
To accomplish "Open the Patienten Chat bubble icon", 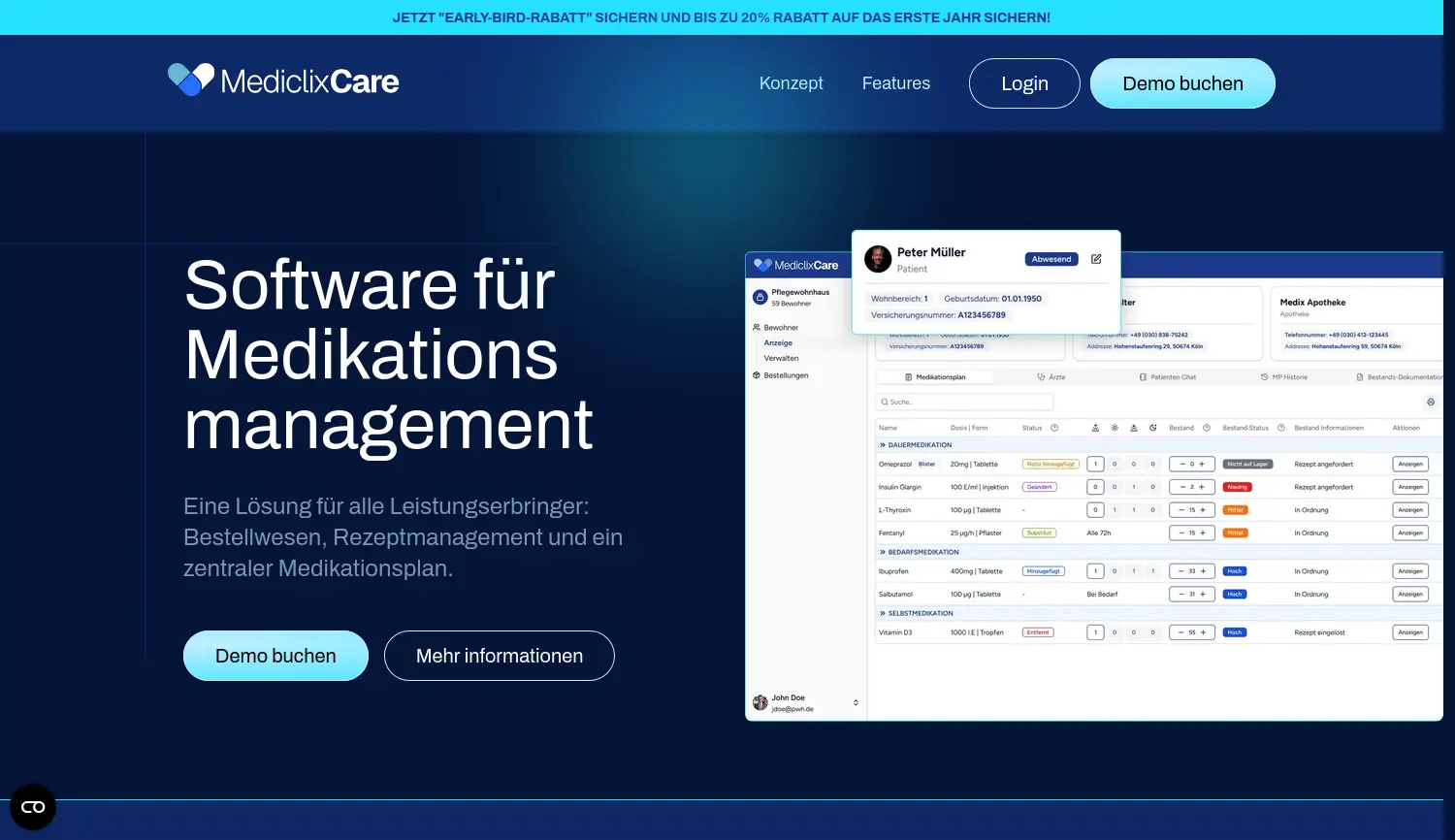I will (1143, 377).
